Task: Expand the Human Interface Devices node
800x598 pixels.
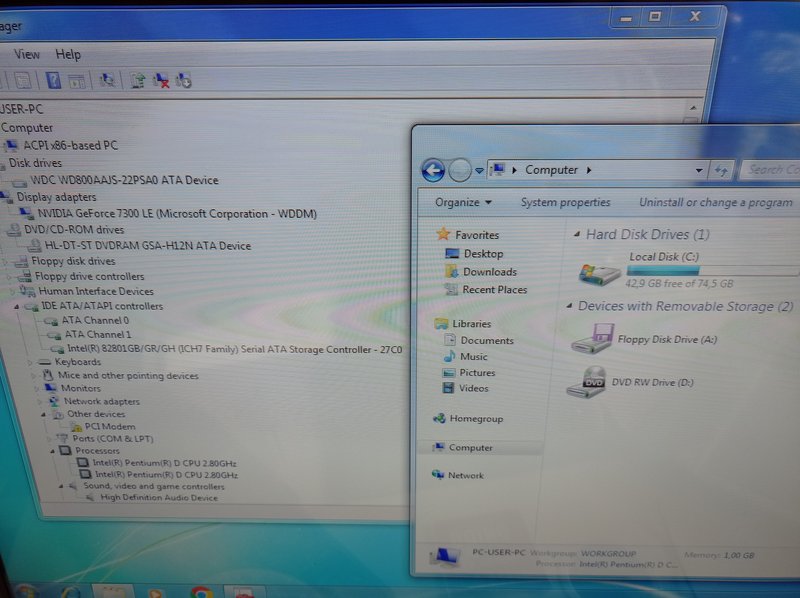Action: [x=12, y=291]
